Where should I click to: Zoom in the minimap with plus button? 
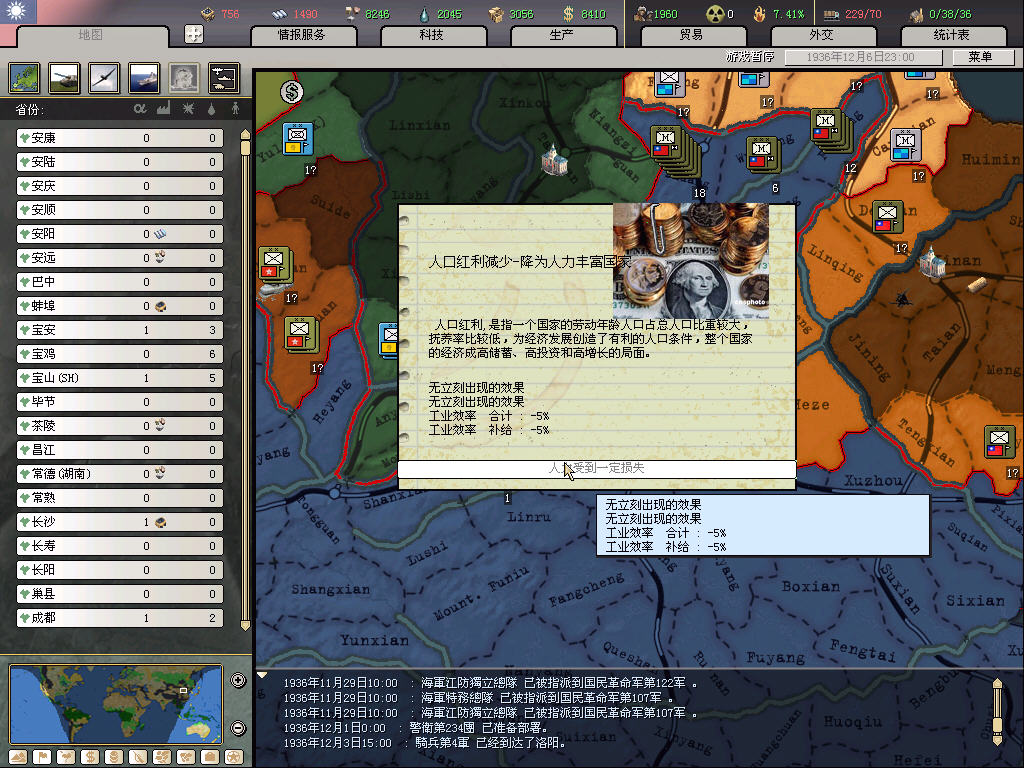point(238,680)
